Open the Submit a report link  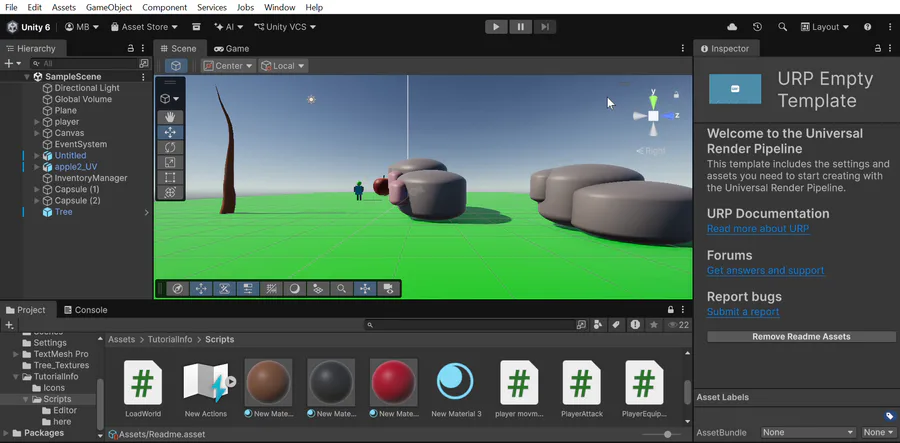[743, 312]
